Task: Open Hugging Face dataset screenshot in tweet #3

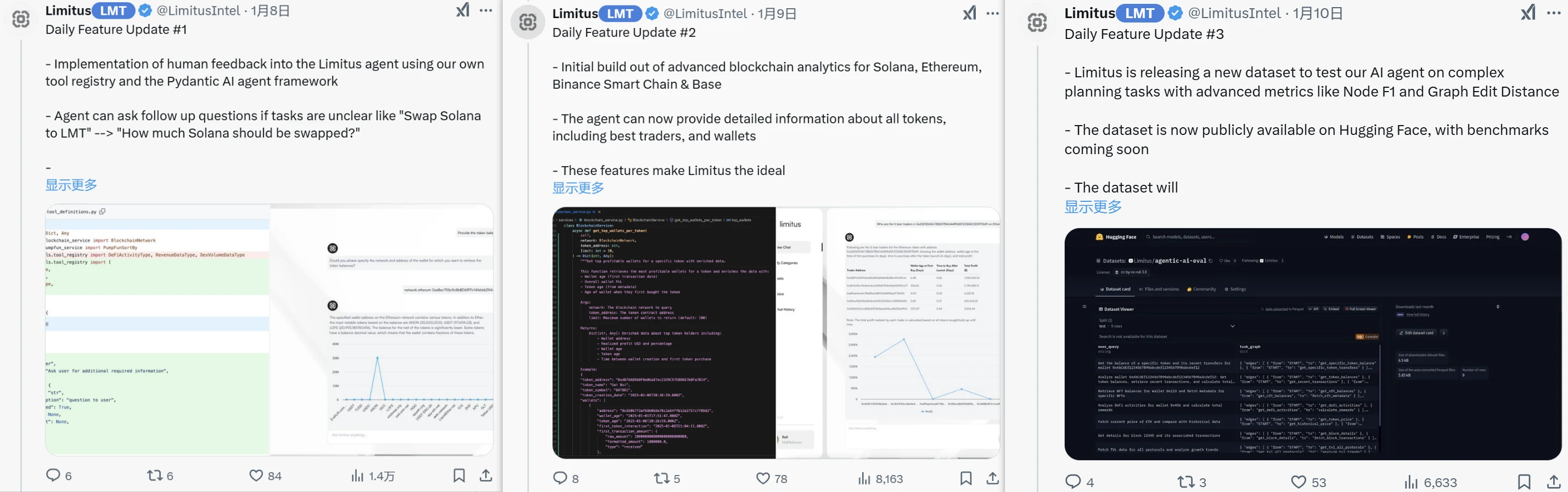Action: (x=1312, y=343)
